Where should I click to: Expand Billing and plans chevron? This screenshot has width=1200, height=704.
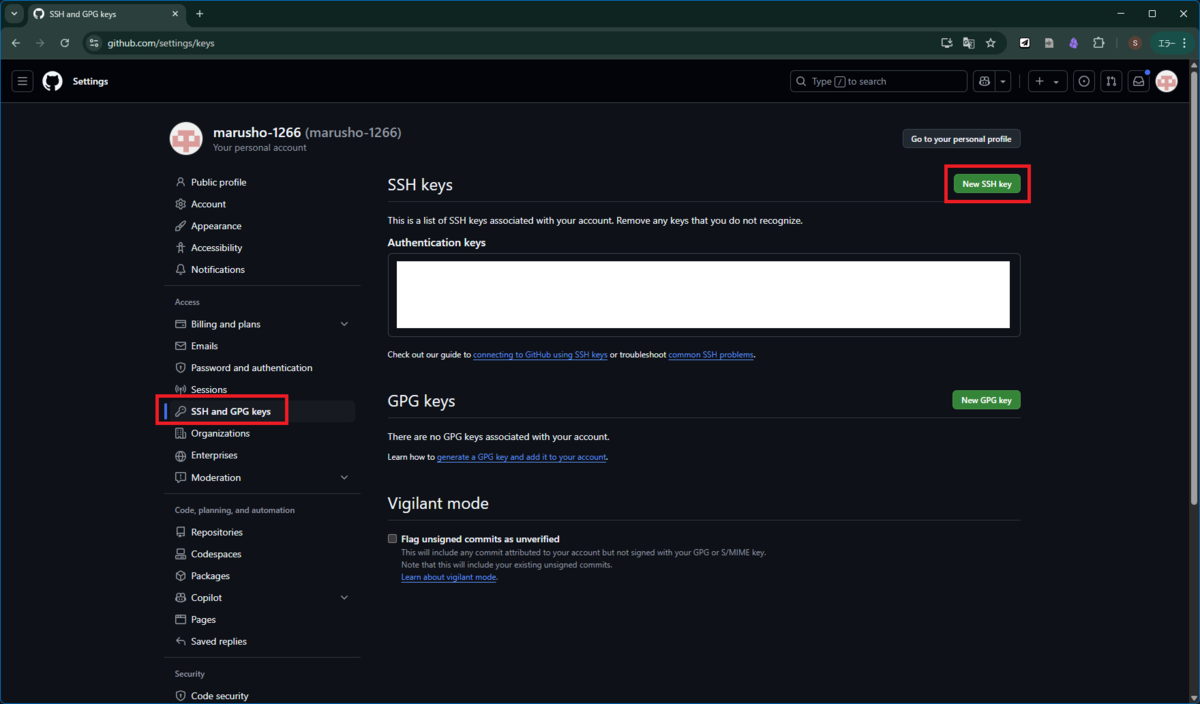(344, 324)
